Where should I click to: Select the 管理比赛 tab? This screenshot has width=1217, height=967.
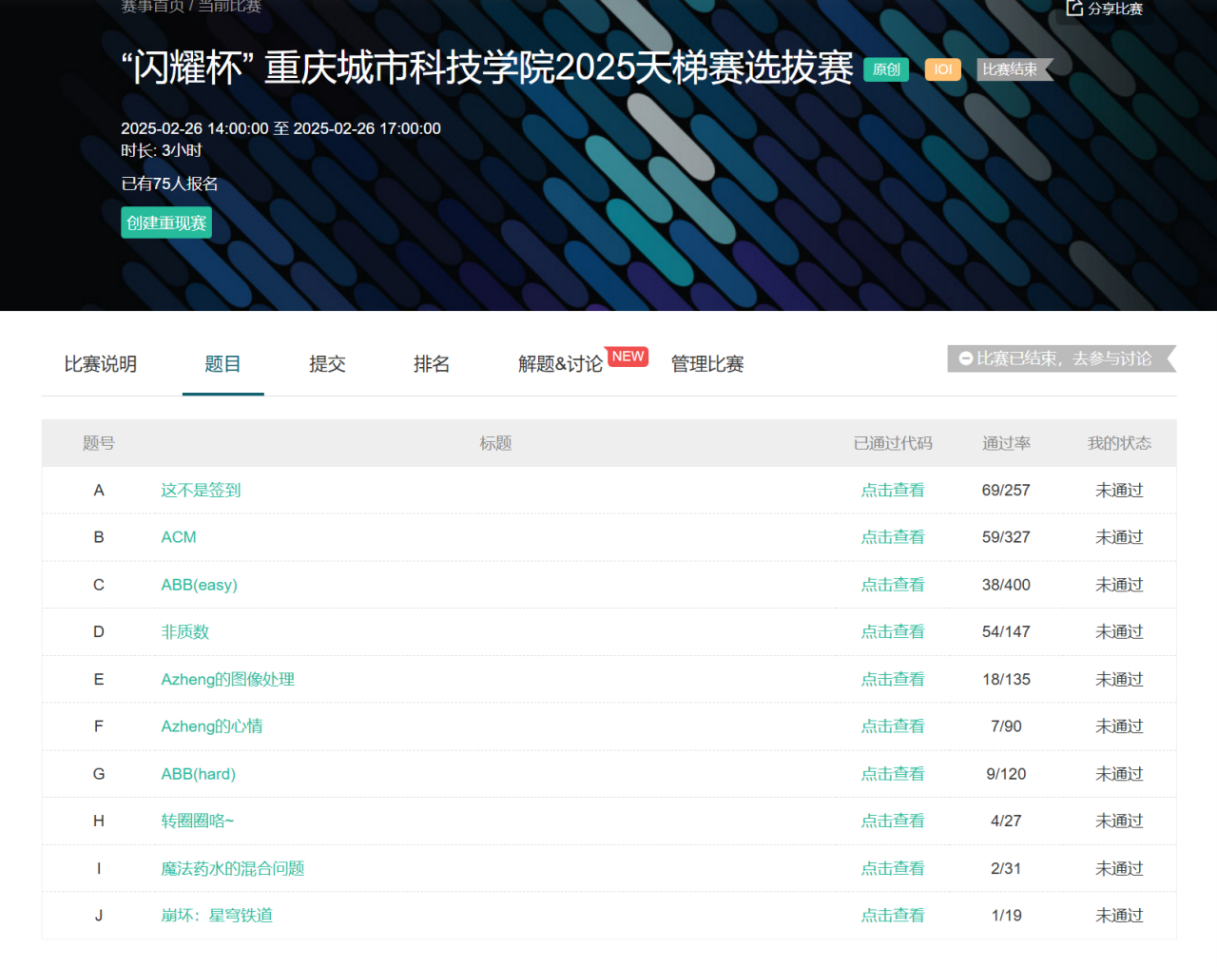pos(707,365)
